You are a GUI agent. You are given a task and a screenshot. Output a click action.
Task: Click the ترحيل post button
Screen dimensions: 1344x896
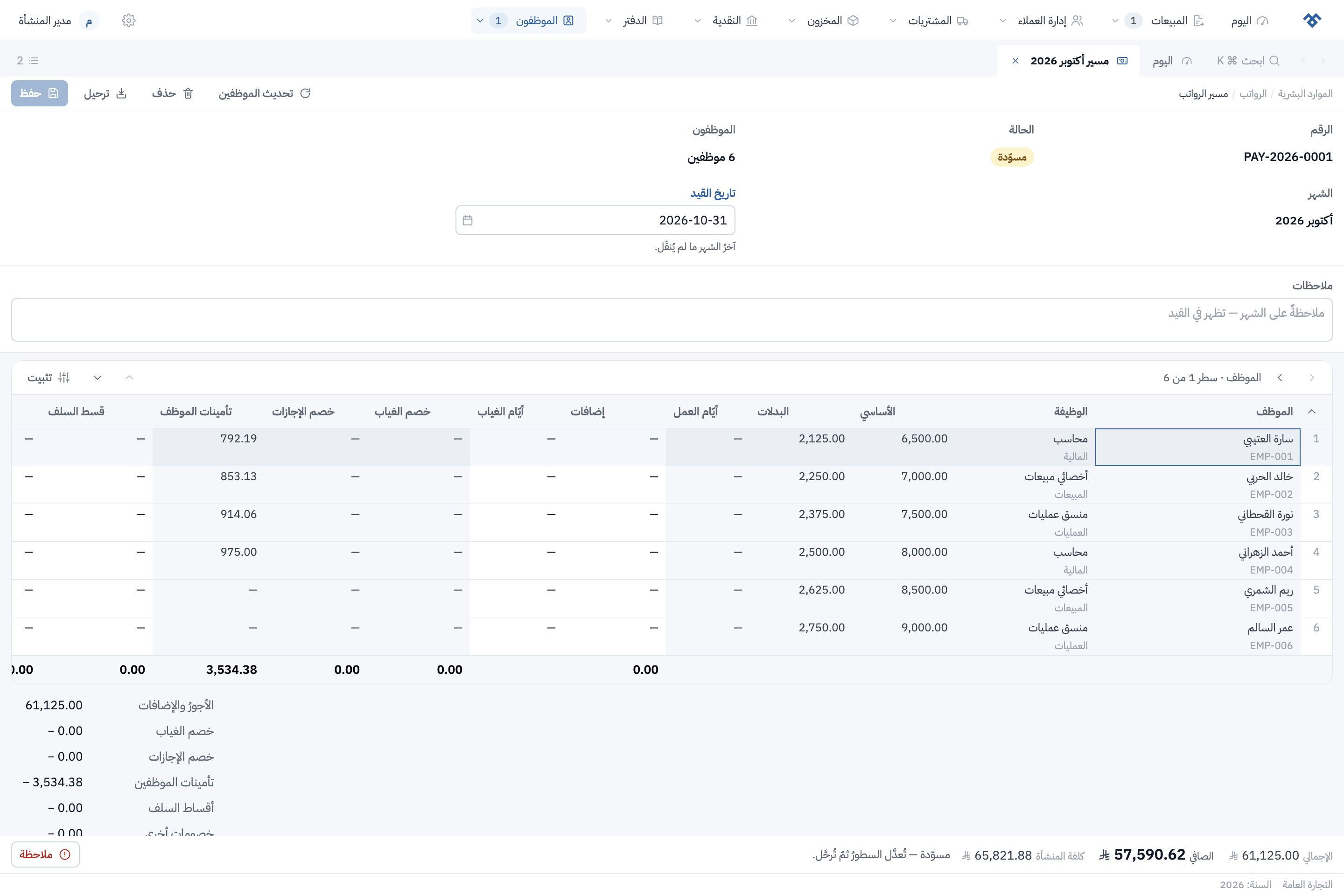coord(105,93)
